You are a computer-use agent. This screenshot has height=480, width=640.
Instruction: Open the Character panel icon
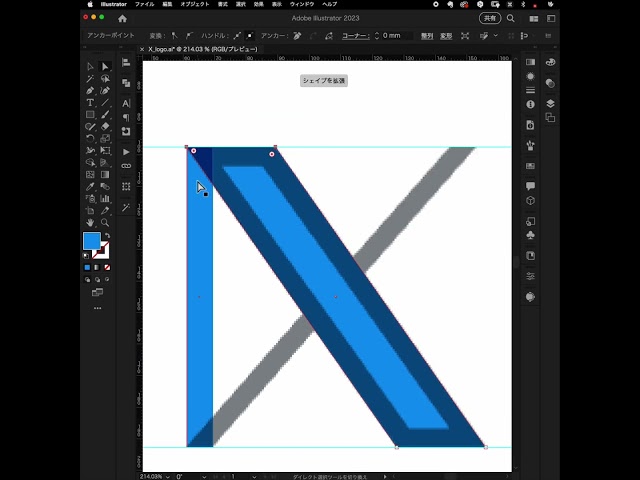click(126, 103)
